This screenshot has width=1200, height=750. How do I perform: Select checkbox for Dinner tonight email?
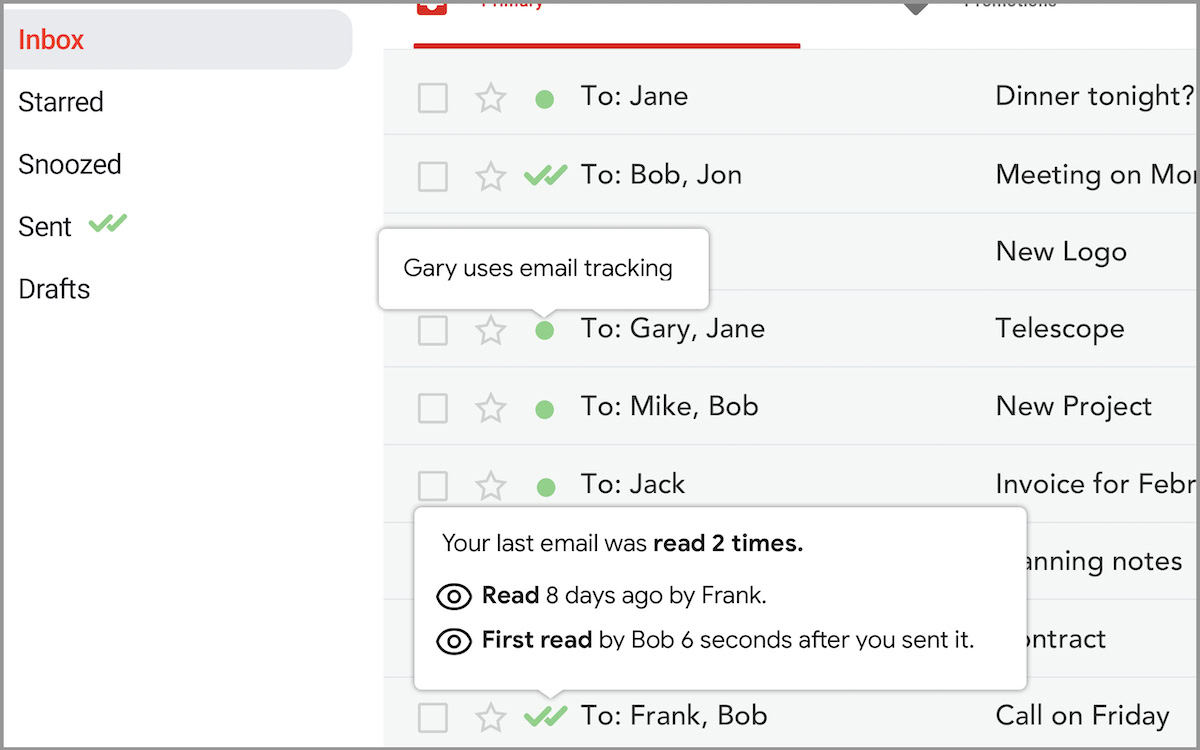click(x=433, y=98)
